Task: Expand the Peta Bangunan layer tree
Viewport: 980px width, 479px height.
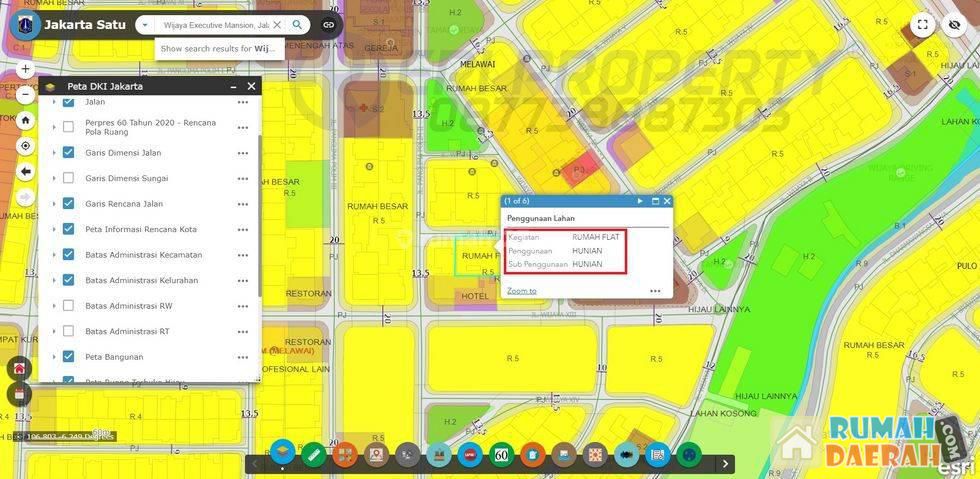Action: pos(54,357)
